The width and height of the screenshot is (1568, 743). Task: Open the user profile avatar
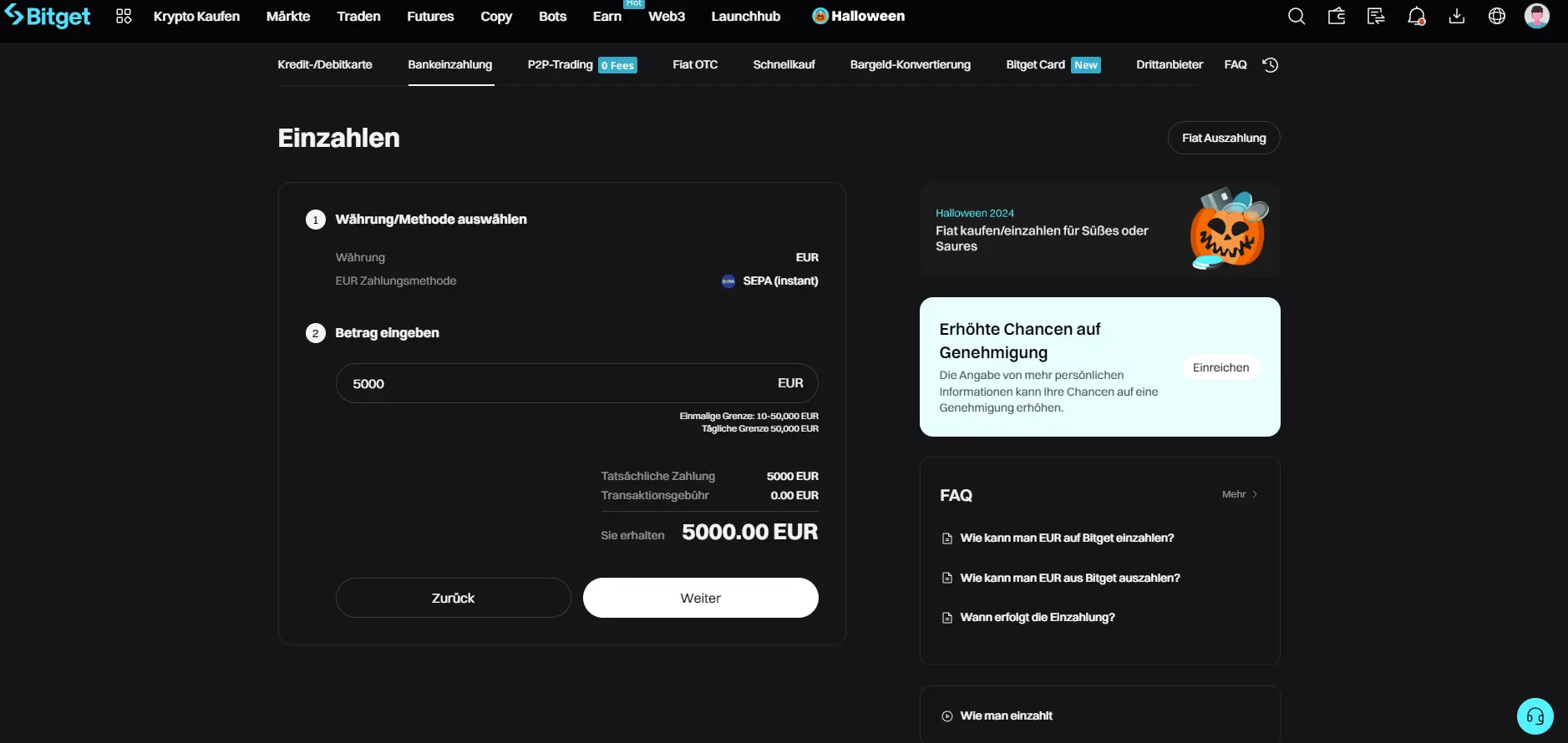point(1536,16)
